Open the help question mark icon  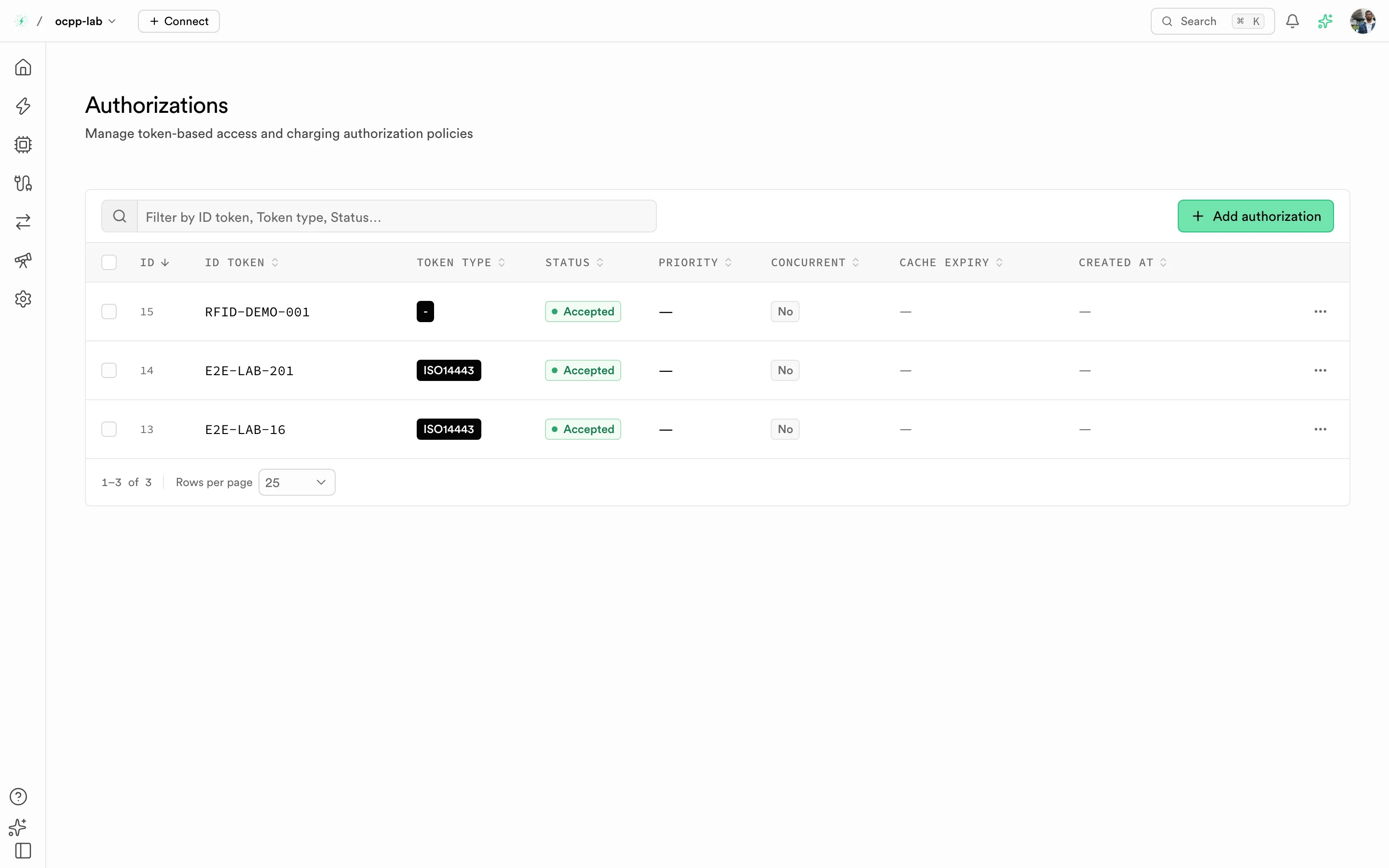pyautogui.click(x=18, y=797)
